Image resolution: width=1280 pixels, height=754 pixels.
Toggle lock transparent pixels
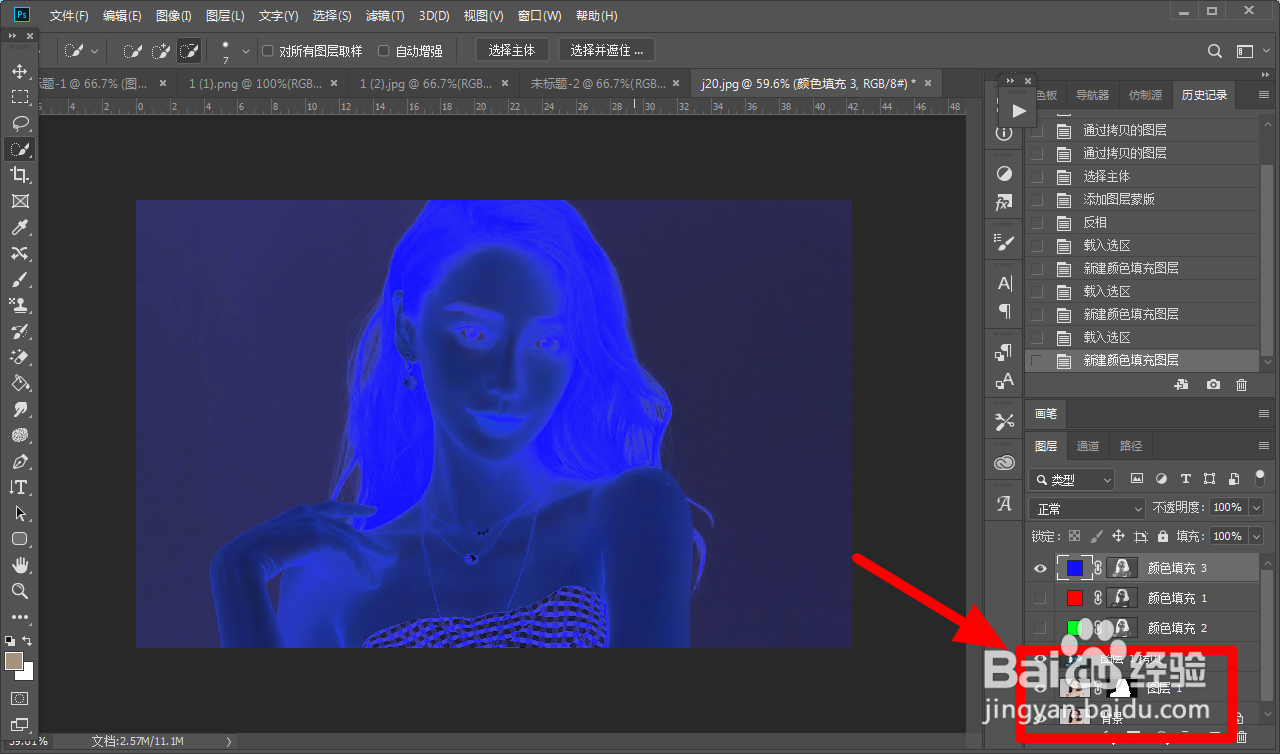1075,536
